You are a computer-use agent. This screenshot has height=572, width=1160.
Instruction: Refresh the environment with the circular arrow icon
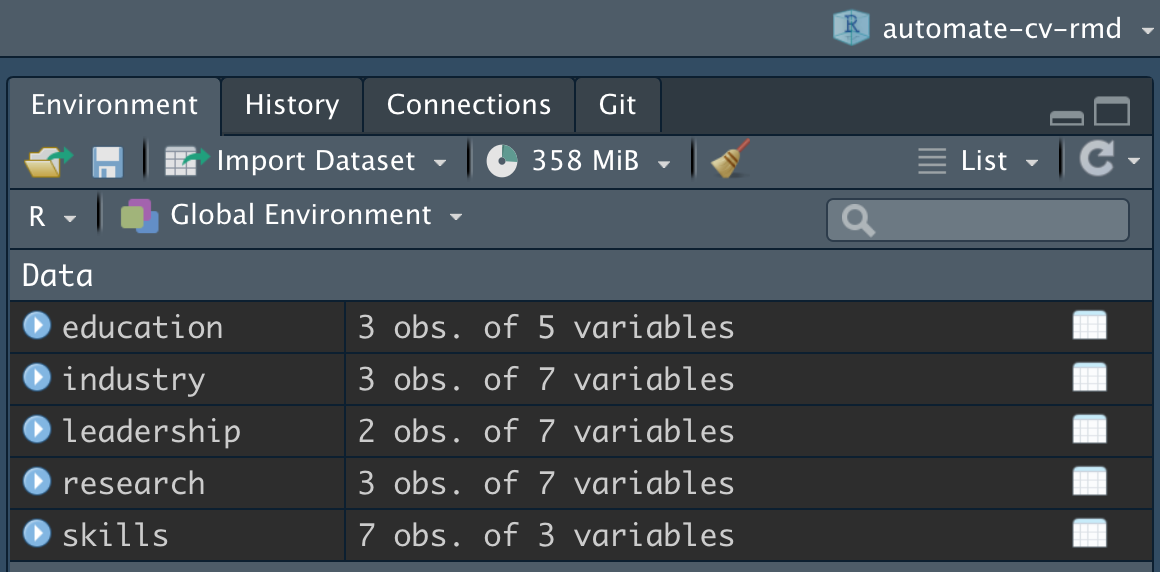(x=1097, y=160)
